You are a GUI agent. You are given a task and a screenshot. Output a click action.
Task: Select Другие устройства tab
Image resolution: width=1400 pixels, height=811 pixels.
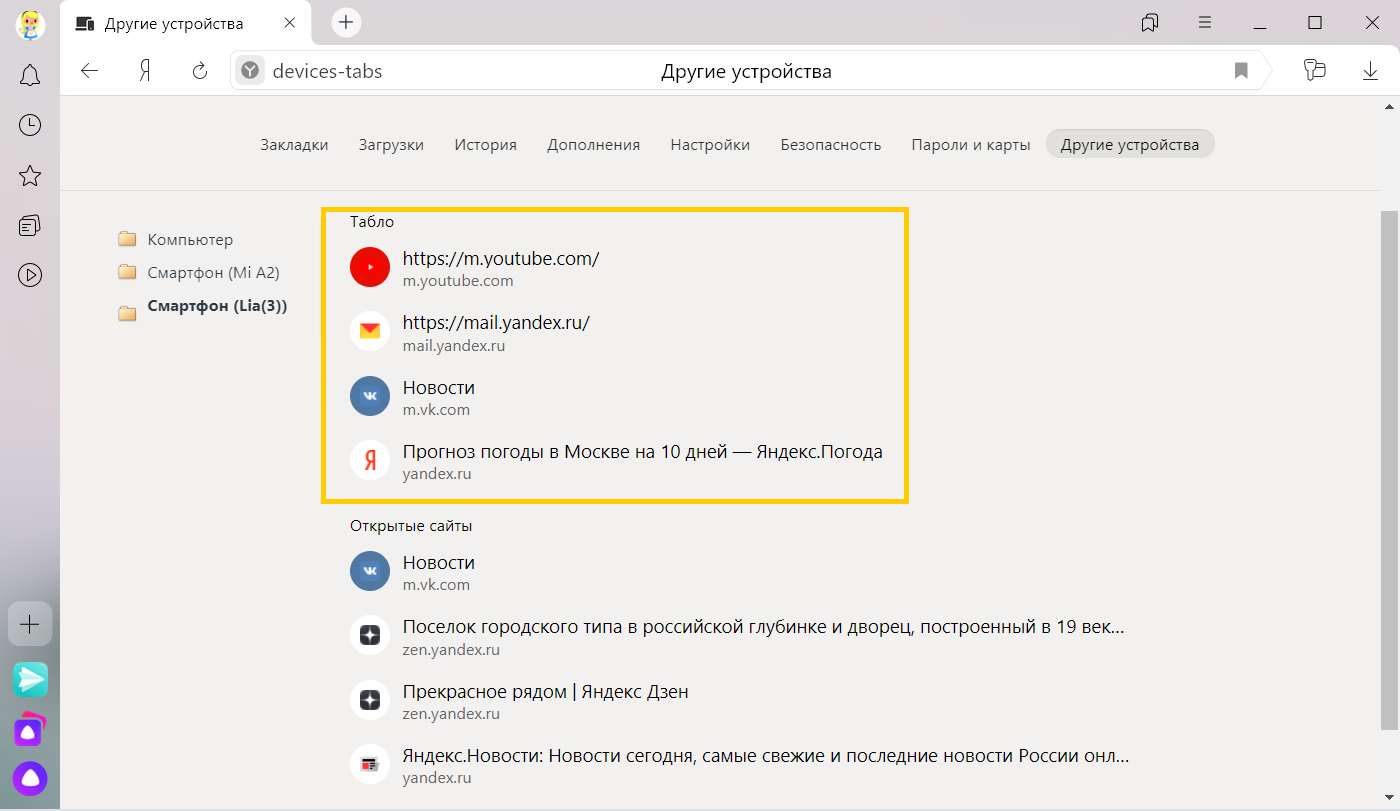coord(1130,145)
